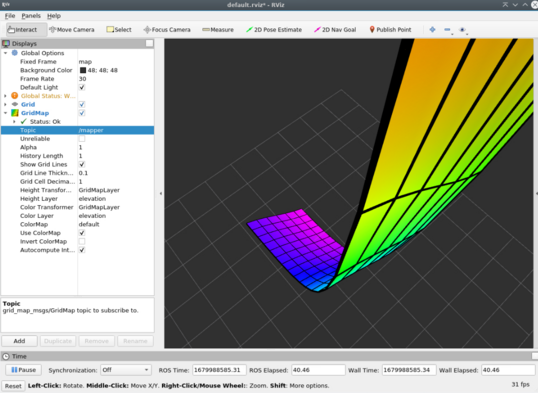This screenshot has width=538, height=393.
Task: Select the 2D Pose Estimate tool
Action: (x=274, y=30)
